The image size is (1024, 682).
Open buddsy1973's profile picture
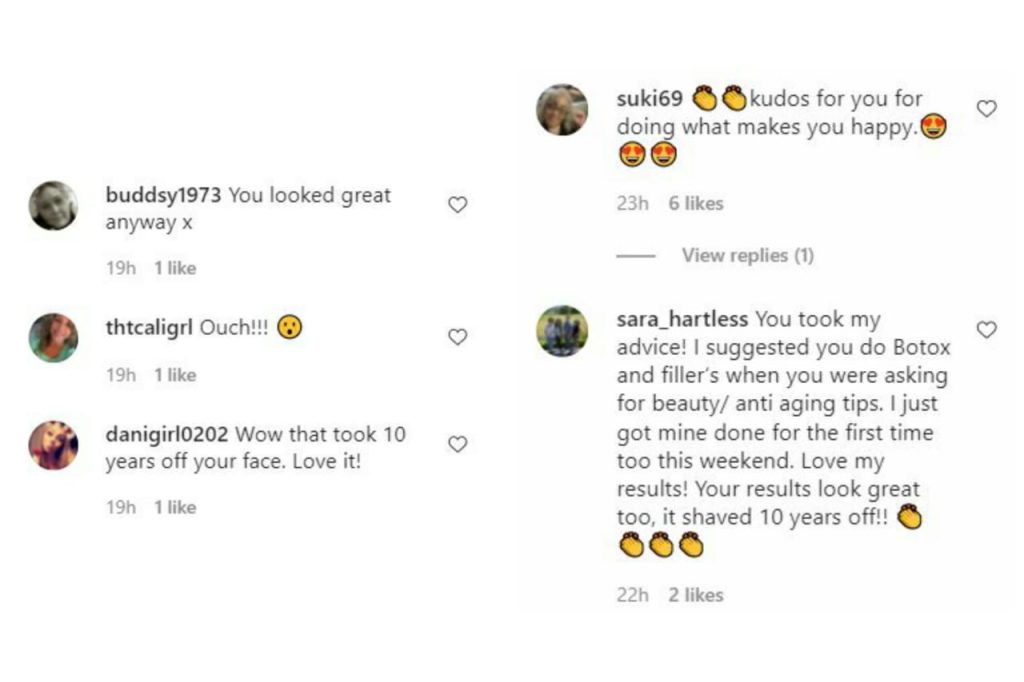[x=54, y=206]
